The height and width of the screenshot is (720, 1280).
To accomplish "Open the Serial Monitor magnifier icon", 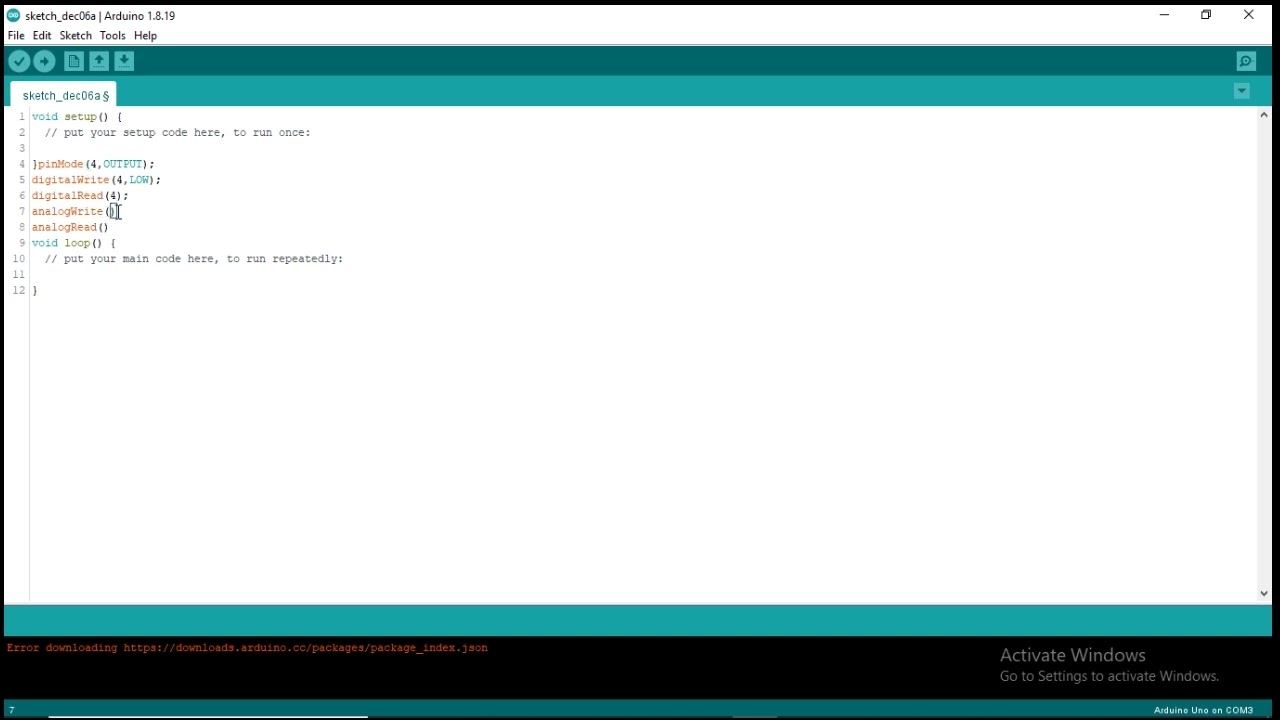I will 1246,62.
